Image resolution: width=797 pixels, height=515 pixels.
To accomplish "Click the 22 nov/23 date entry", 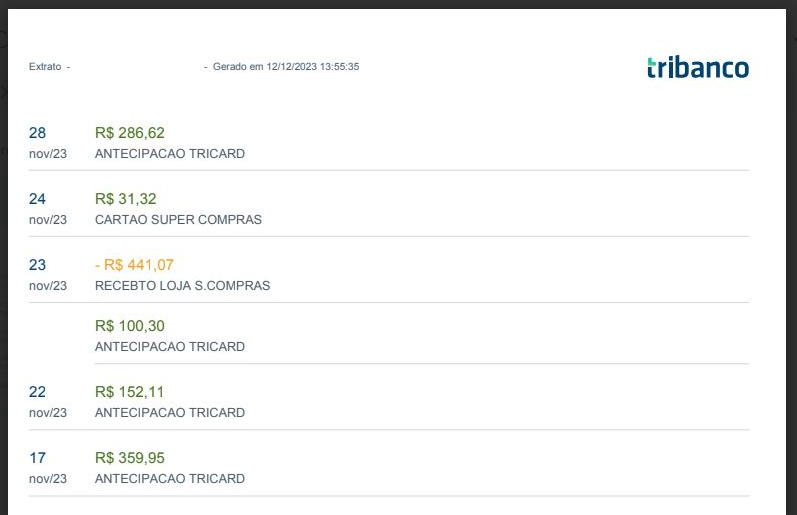I will click(47, 402).
